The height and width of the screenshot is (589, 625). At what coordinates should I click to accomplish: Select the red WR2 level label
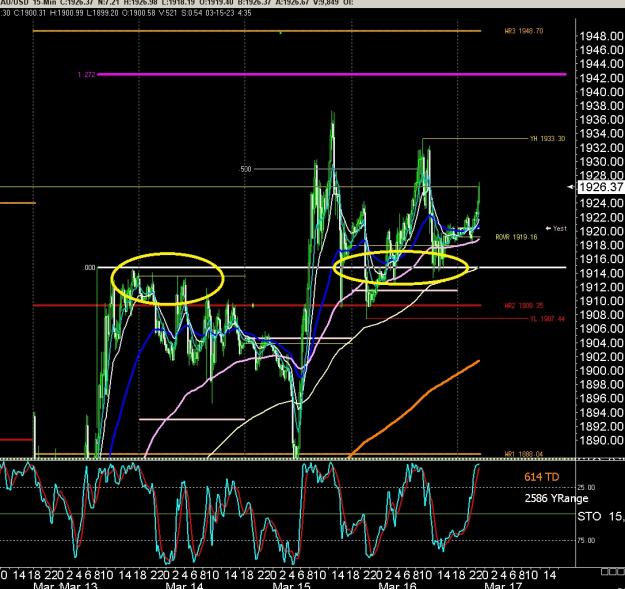click(x=523, y=306)
